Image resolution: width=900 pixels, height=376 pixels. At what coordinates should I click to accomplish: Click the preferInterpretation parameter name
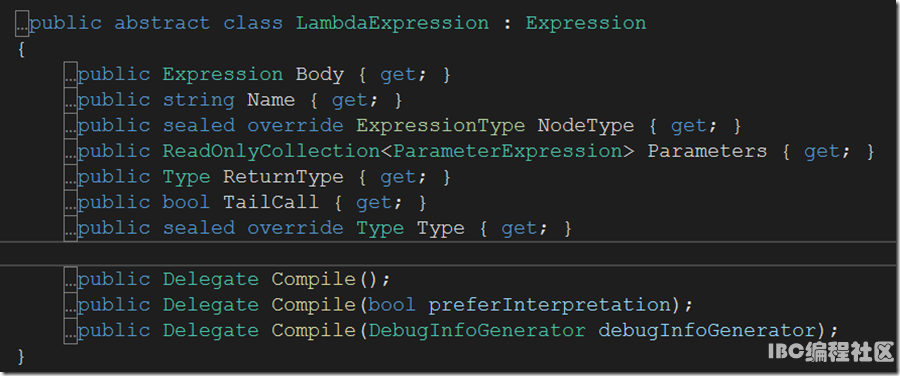pos(549,305)
